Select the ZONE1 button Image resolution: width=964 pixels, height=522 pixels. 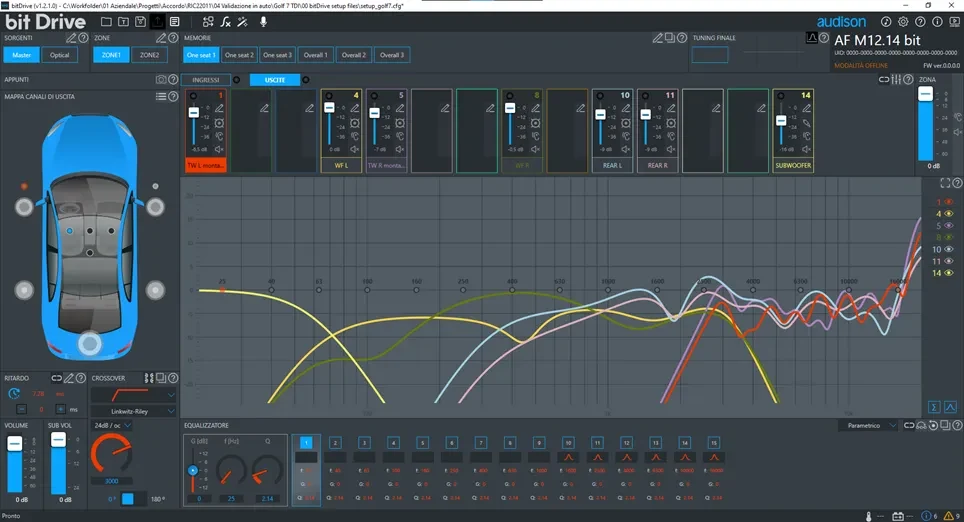tap(111, 55)
